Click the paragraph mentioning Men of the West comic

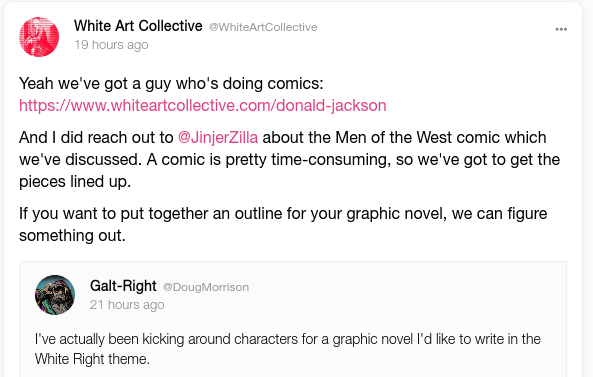tap(289, 159)
